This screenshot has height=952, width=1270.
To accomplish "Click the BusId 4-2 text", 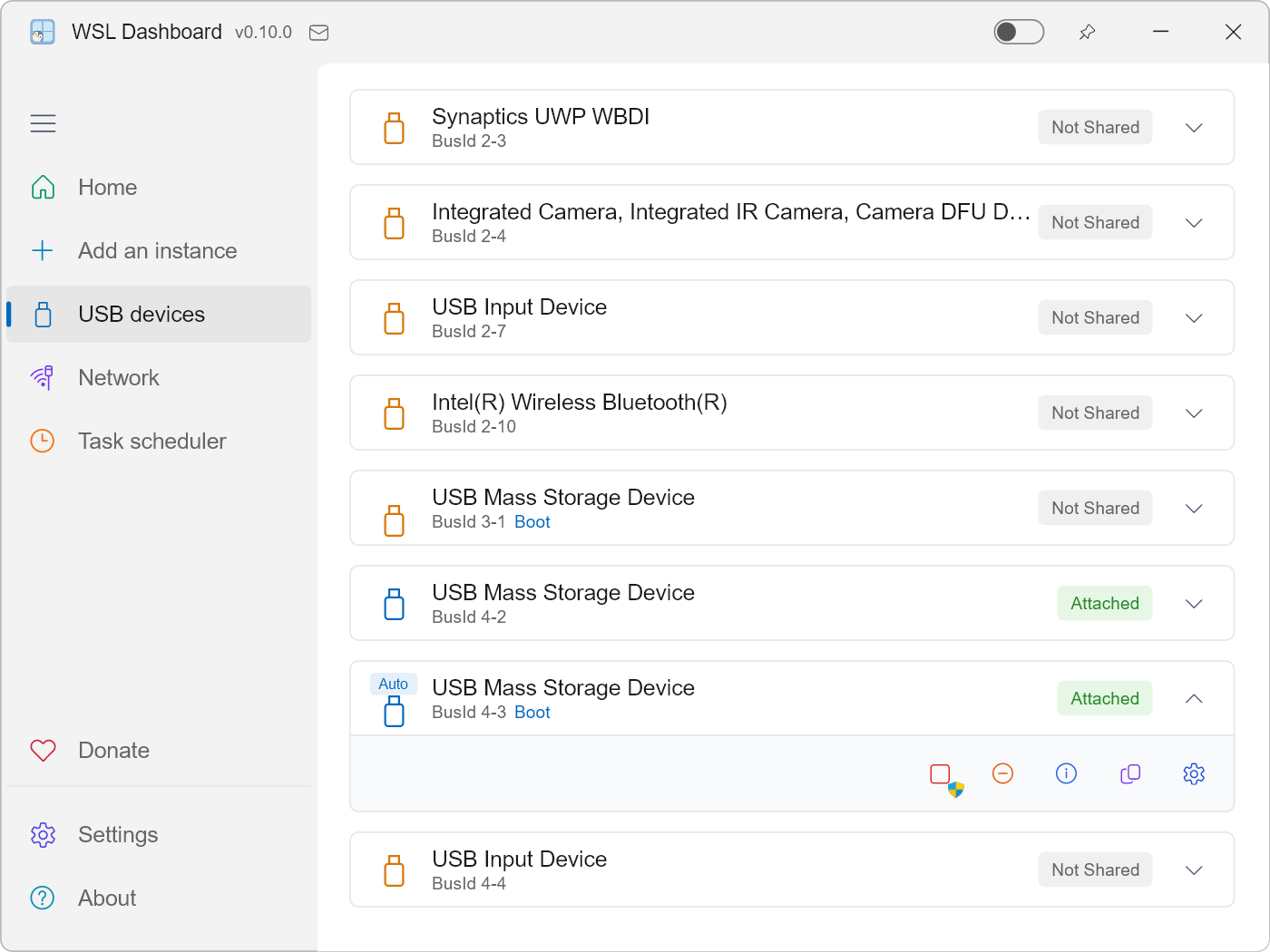I will 469,617.
